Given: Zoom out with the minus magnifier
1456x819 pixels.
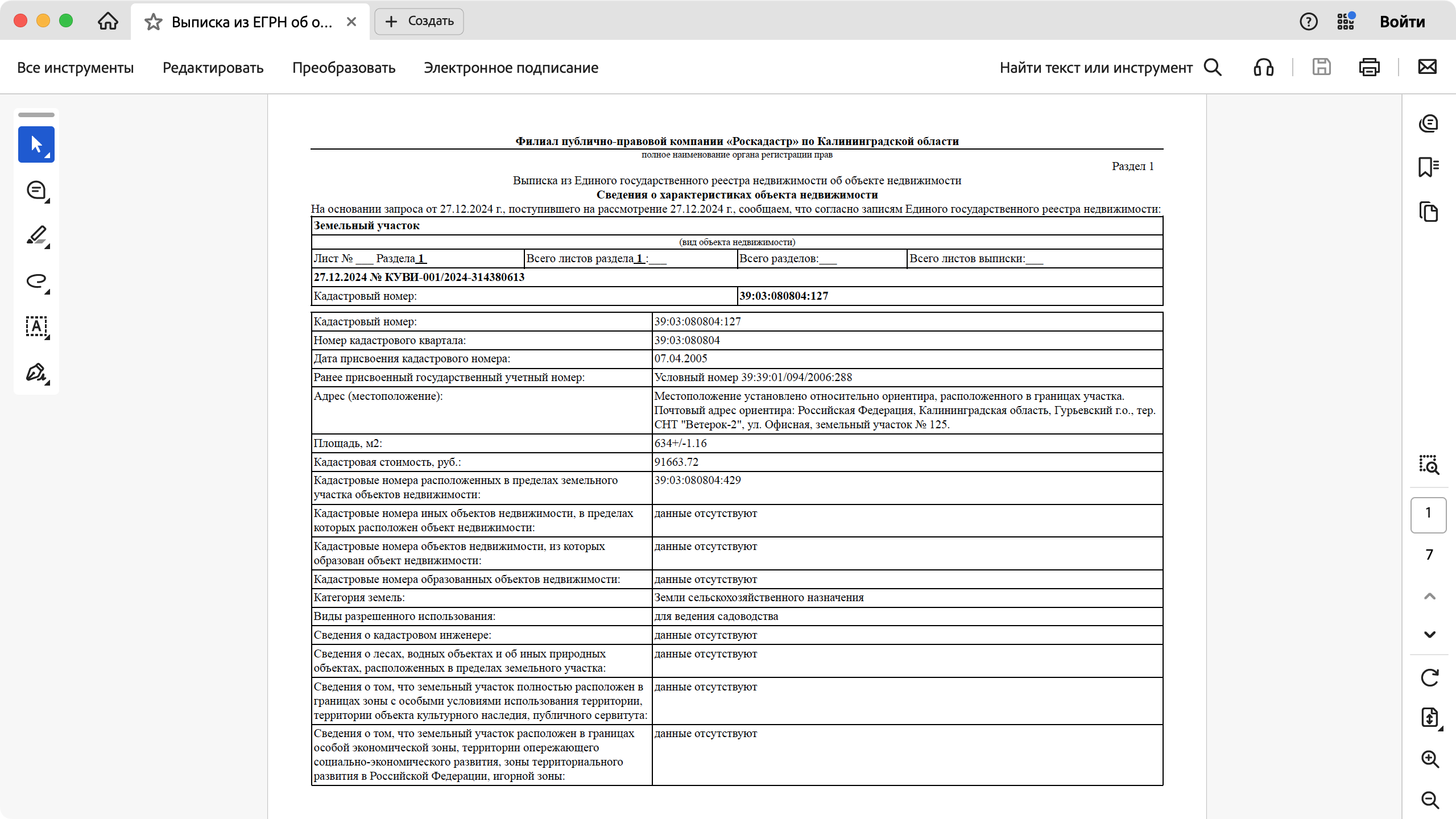Looking at the screenshot, I should click(x=1430, y=800).
